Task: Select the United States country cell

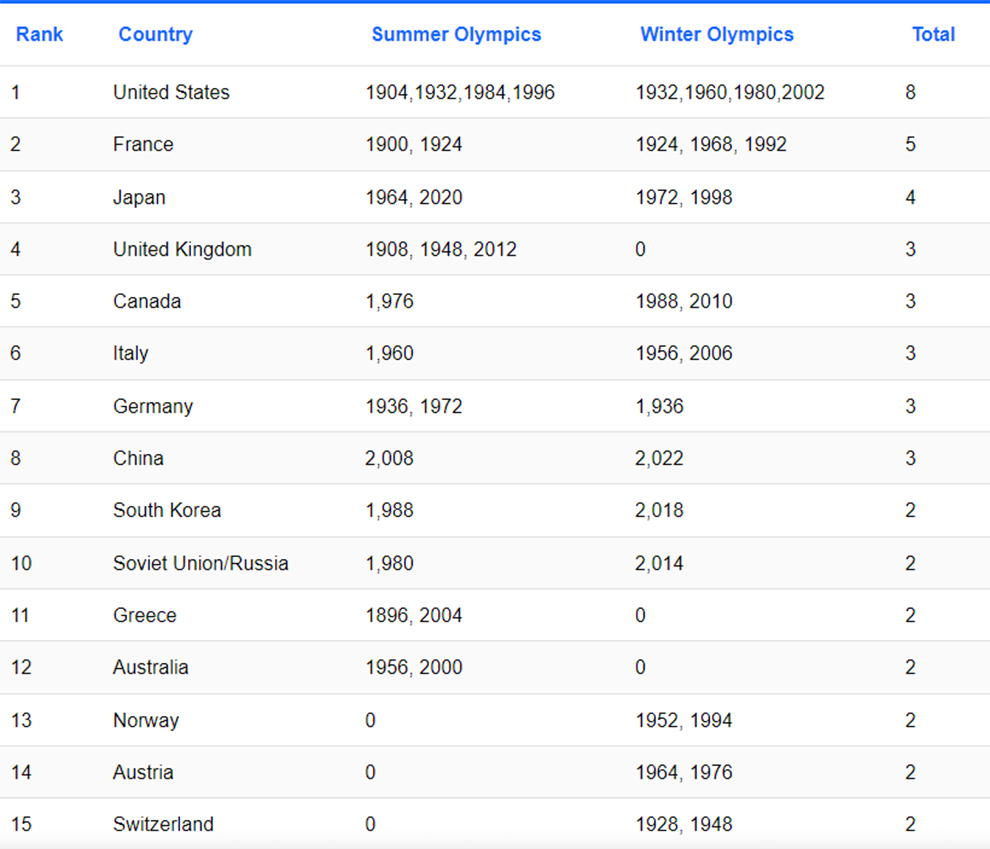Action: pyautogui.click(x=171, y=92)
